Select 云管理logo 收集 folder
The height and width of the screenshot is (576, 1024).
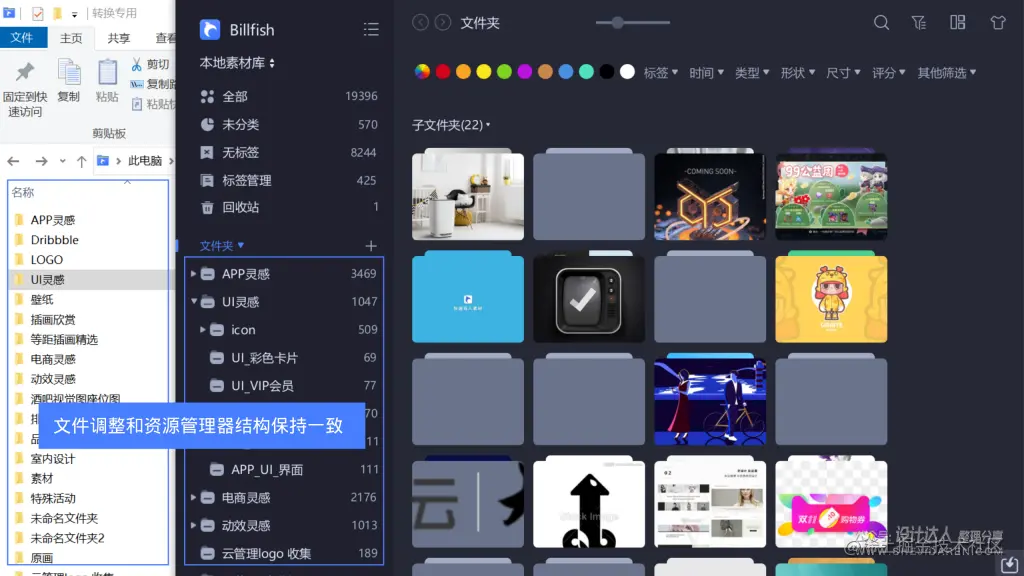click(285, 554)
